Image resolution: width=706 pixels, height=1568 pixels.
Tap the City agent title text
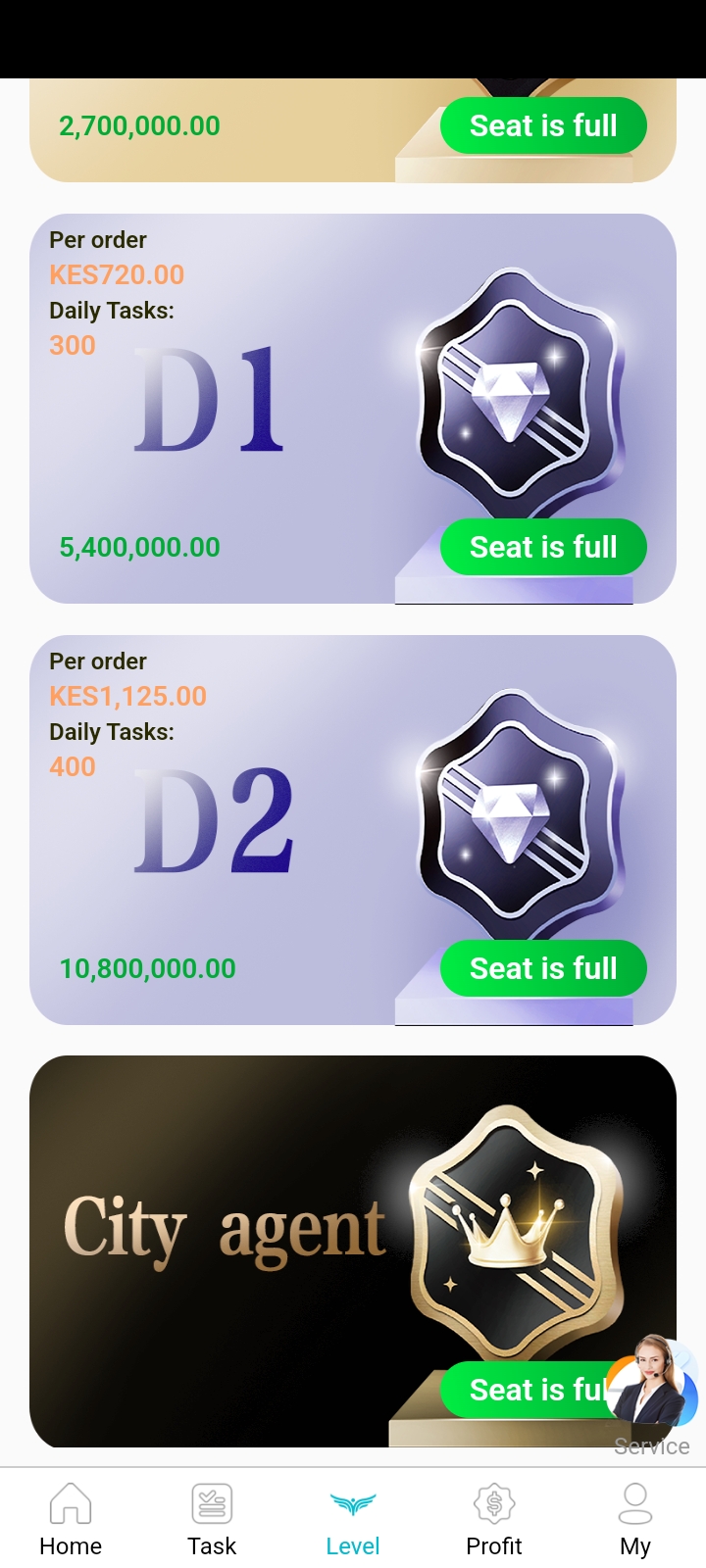(224, 1230)
